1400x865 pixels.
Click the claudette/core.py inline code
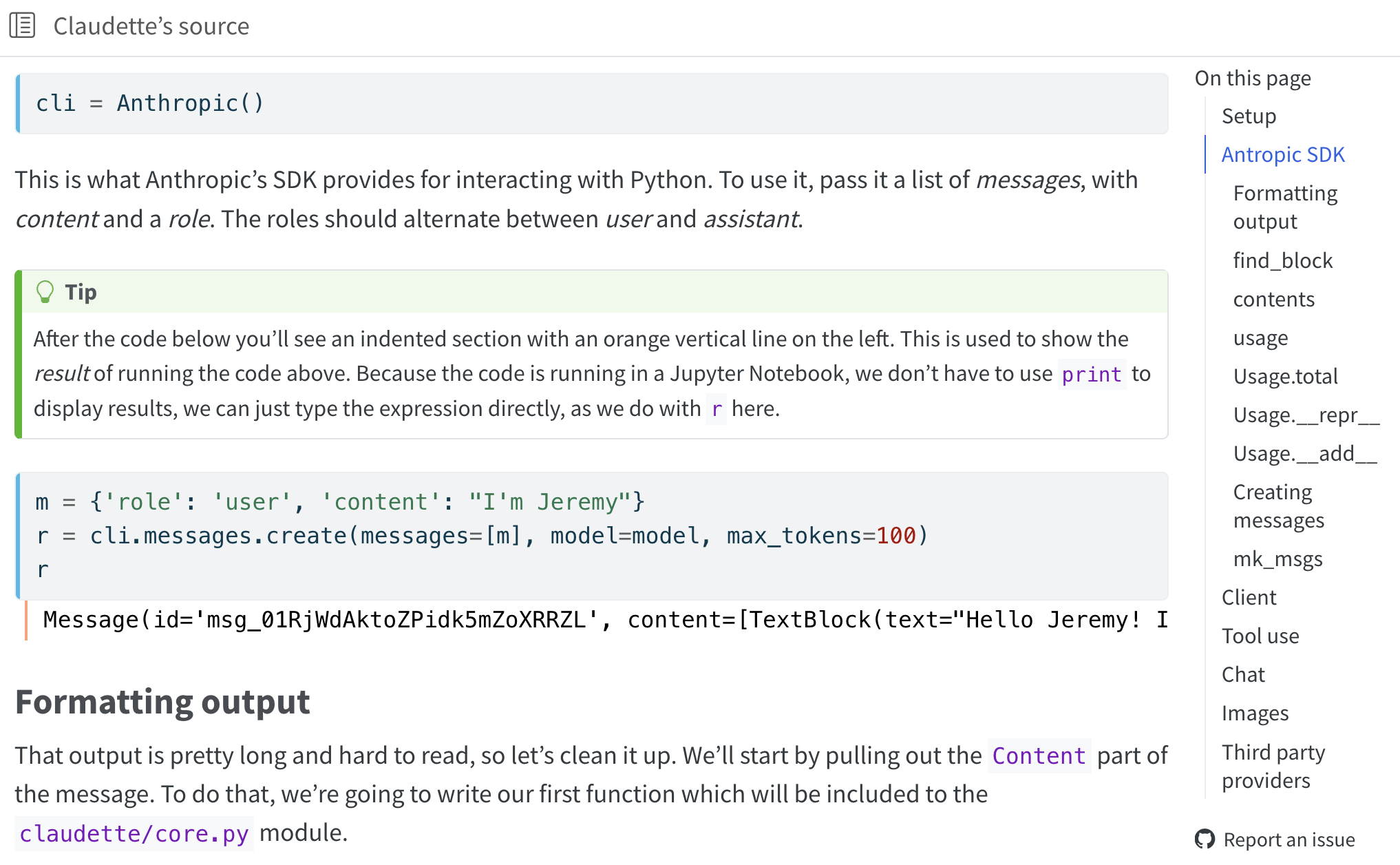134,833
